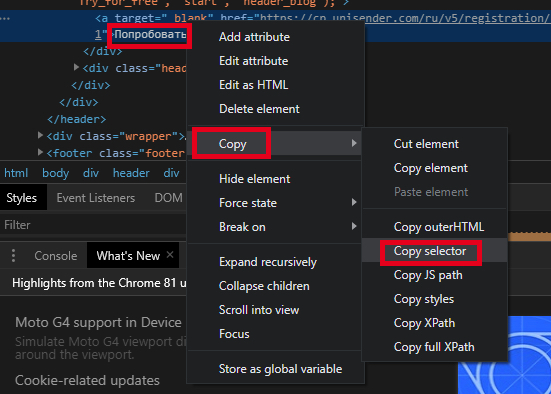
Task: Choose Copy full XPath
Action: pyautogui.click(x=435, y=347)
